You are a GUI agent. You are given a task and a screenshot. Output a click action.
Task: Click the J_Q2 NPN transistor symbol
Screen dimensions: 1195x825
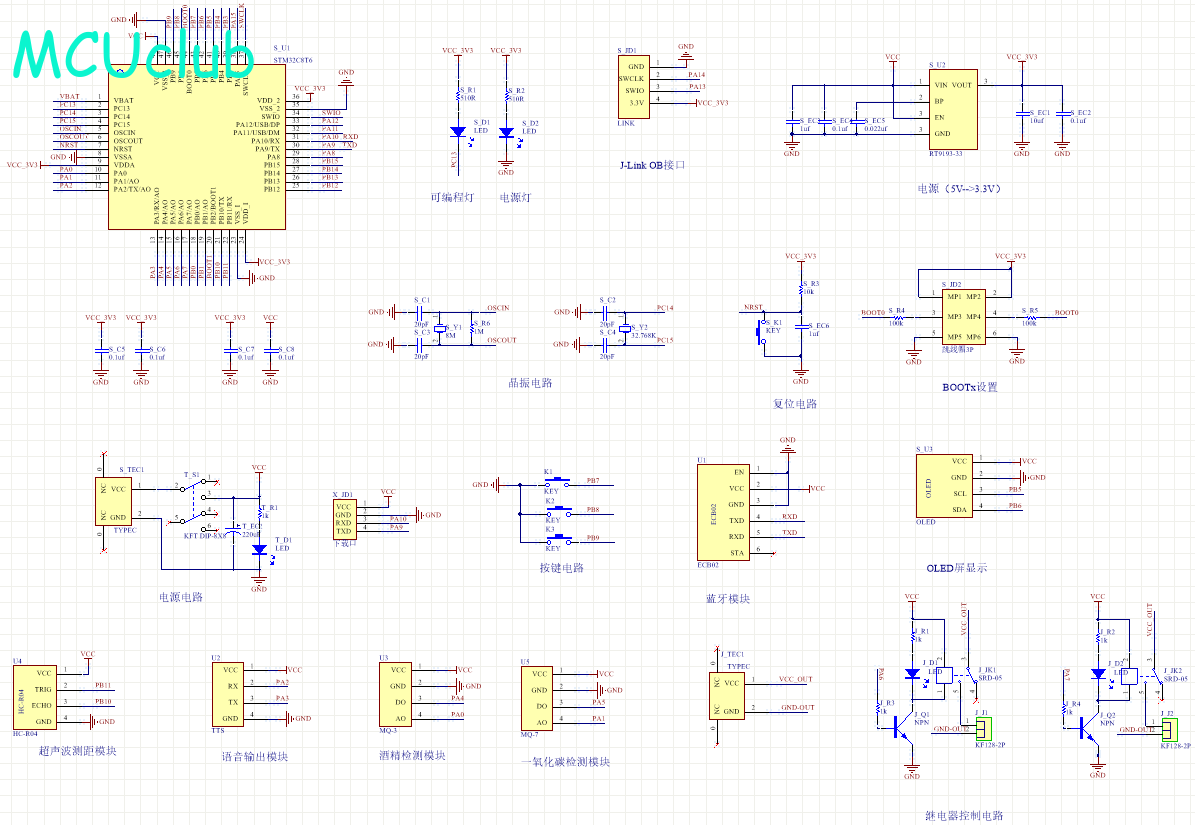coord(1091,727)
